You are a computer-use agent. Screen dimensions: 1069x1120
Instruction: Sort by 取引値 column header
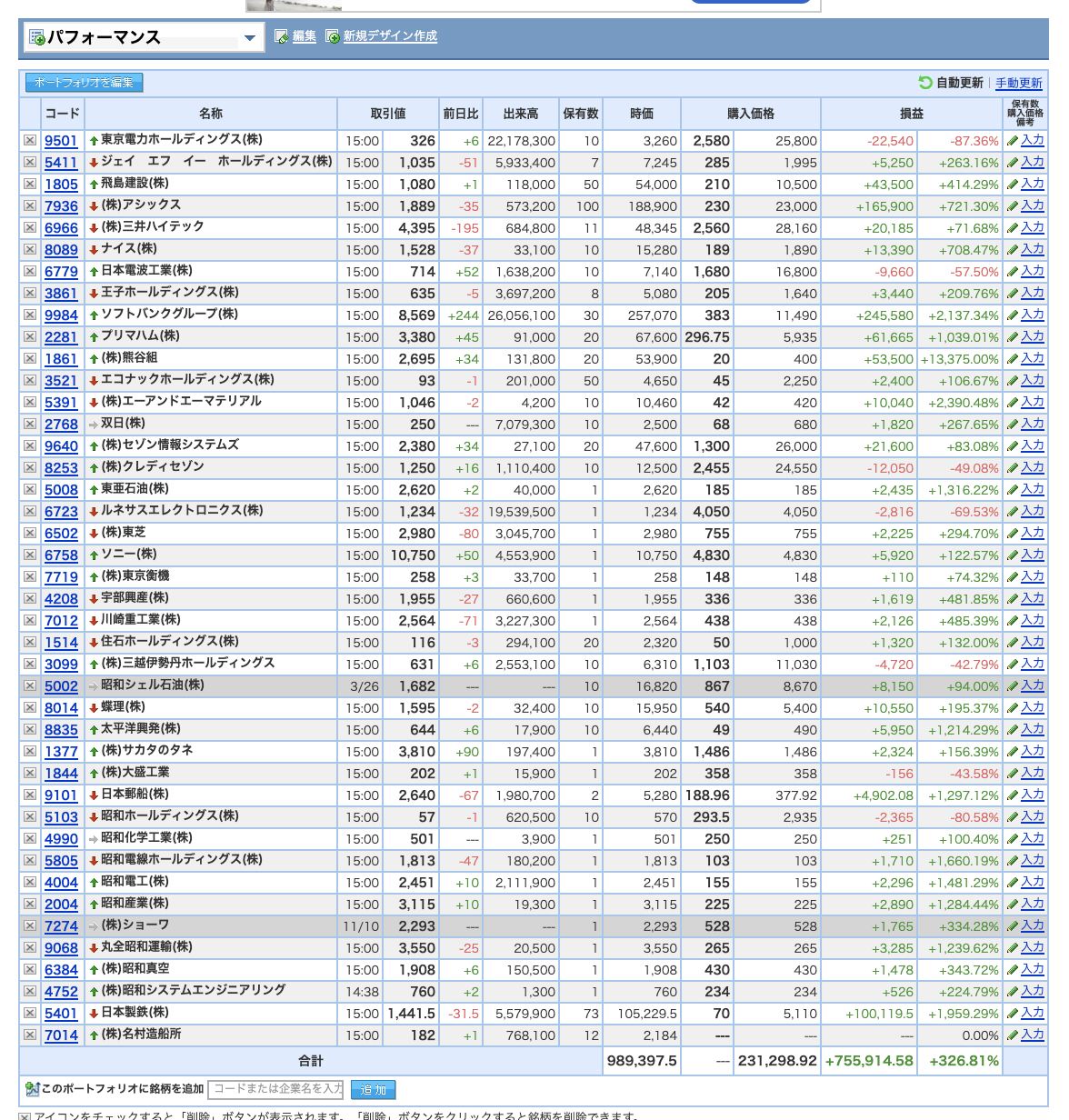click(388, 114)
